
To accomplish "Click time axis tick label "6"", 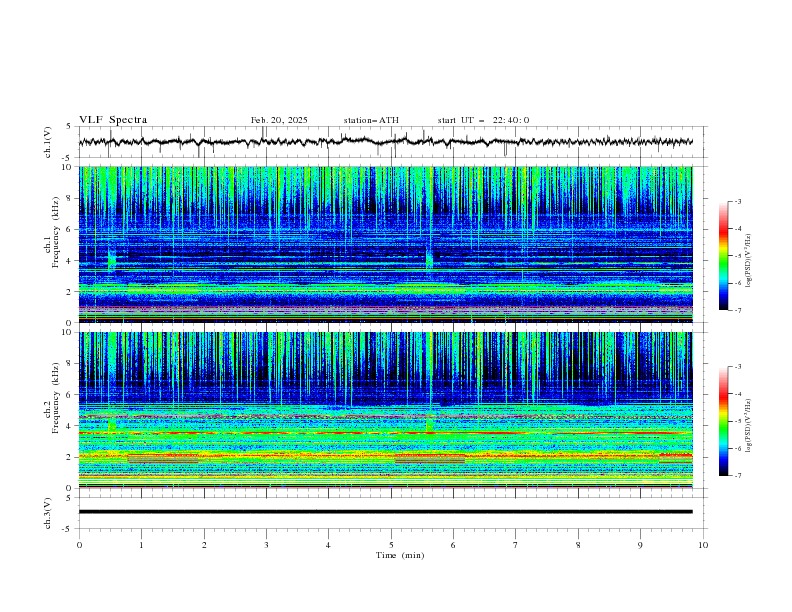I will point(454,545).
